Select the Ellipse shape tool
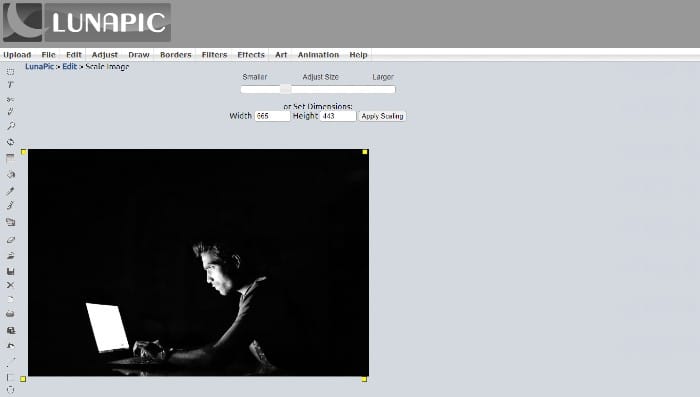Image resolution: width=700 pixels, height=397 pixels. pos(10,390)
